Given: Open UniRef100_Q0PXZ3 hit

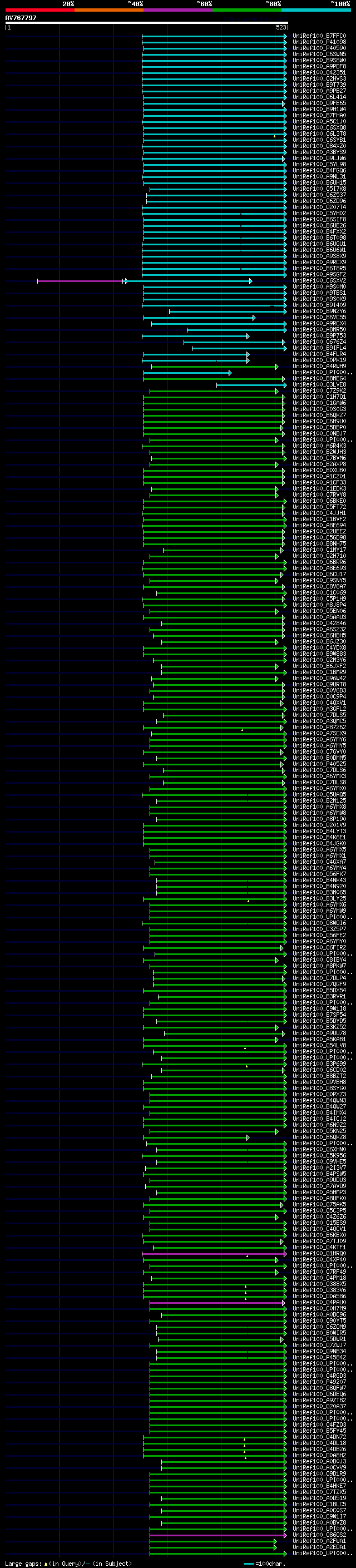Looking at the screenshot, I should [319, 1095].
